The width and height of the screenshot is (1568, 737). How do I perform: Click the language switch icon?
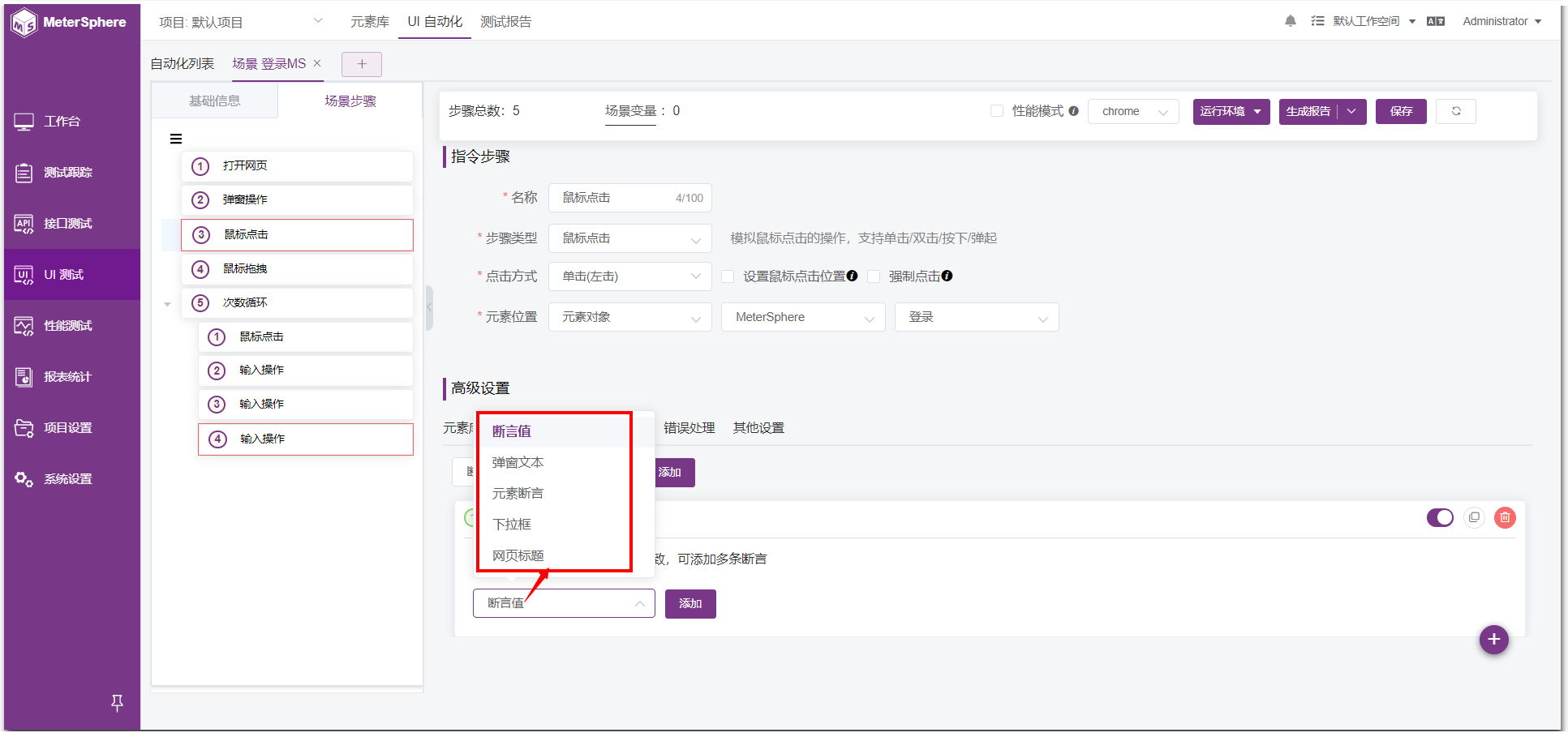pyautogui.click(x=1436, y=21)
